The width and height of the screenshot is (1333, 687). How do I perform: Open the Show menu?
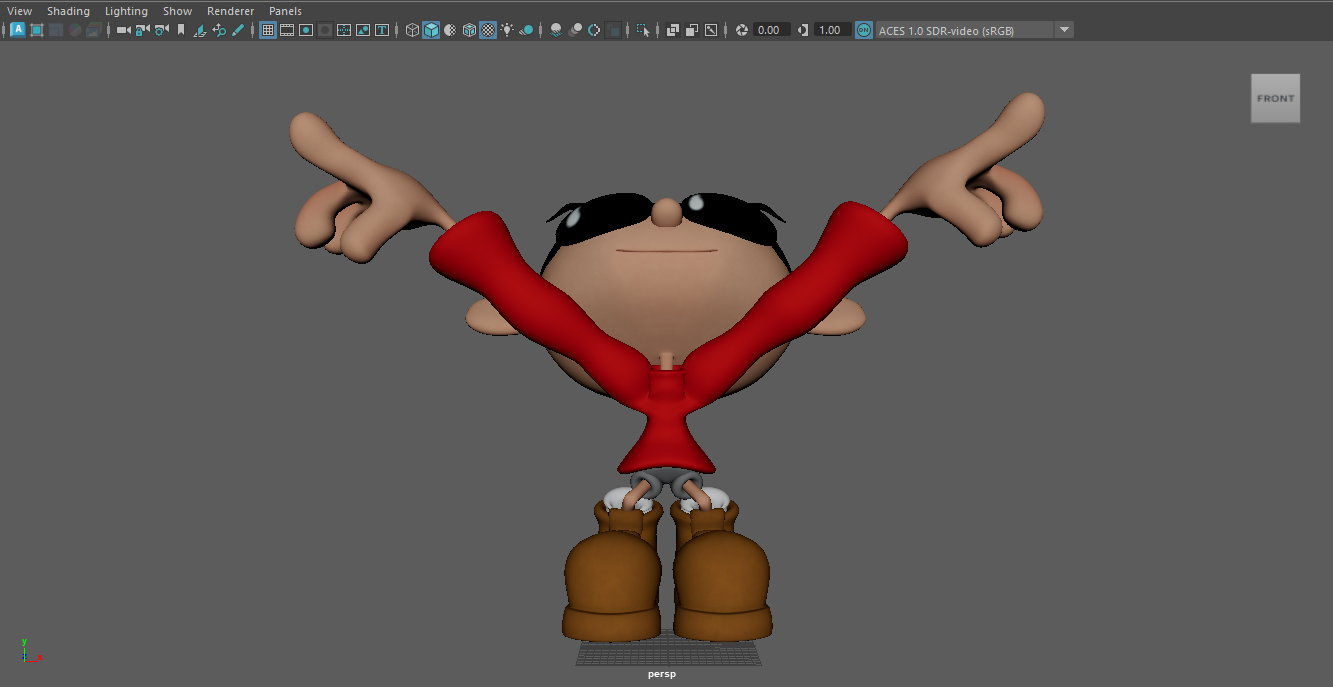(x=177, y=11)
